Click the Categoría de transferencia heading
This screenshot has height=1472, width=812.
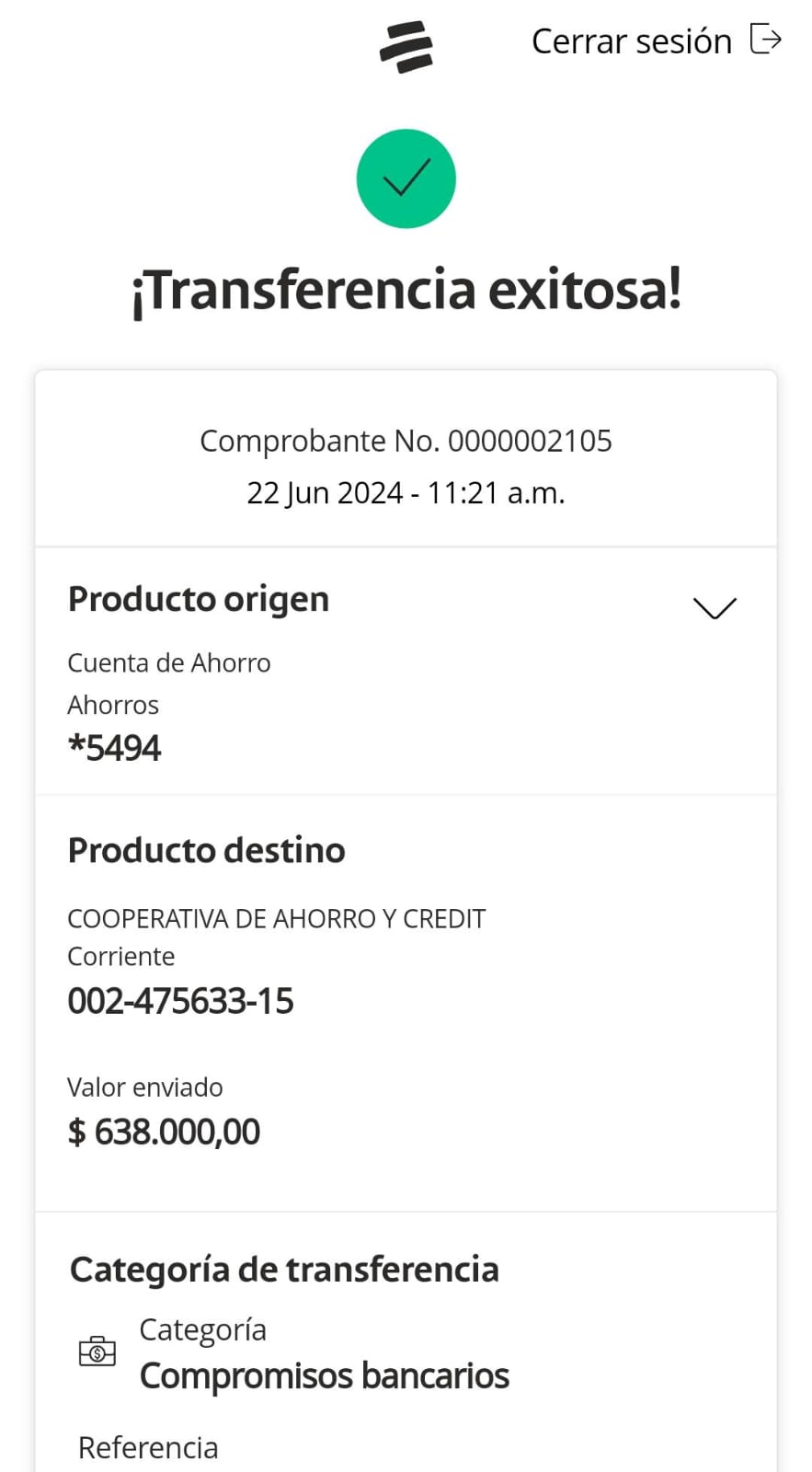[284, 1270]
